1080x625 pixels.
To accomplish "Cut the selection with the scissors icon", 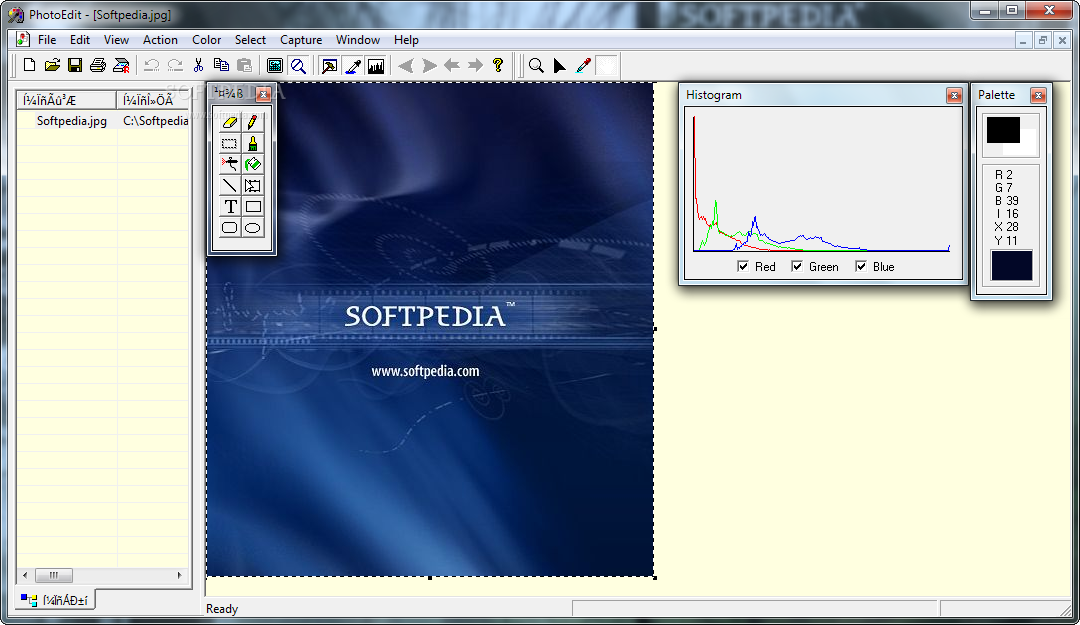I will (198, 65).
